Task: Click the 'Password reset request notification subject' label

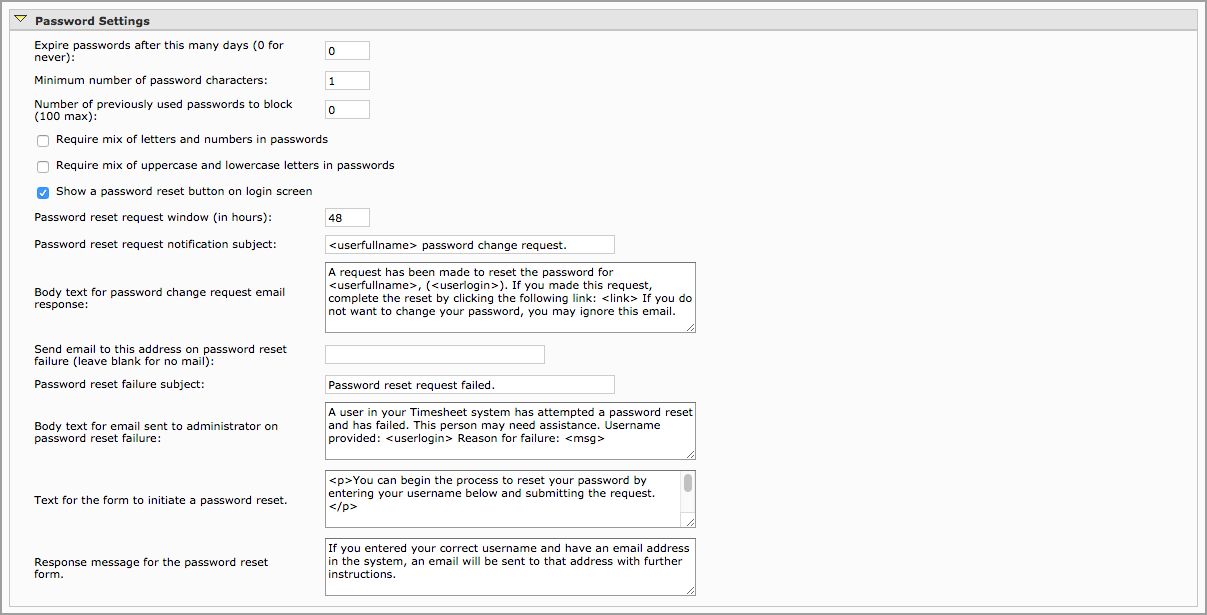Action: pyautogui.click(x=155, y=244)
